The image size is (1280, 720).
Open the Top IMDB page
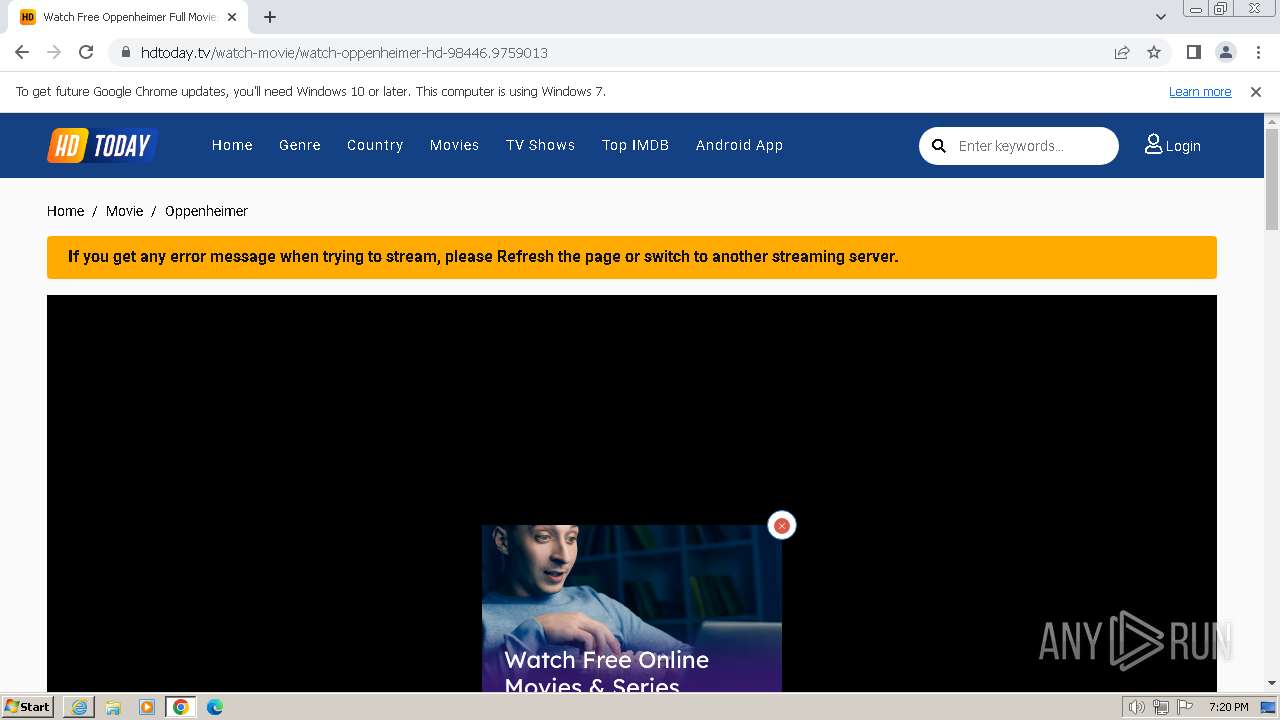tap(635, 145)
